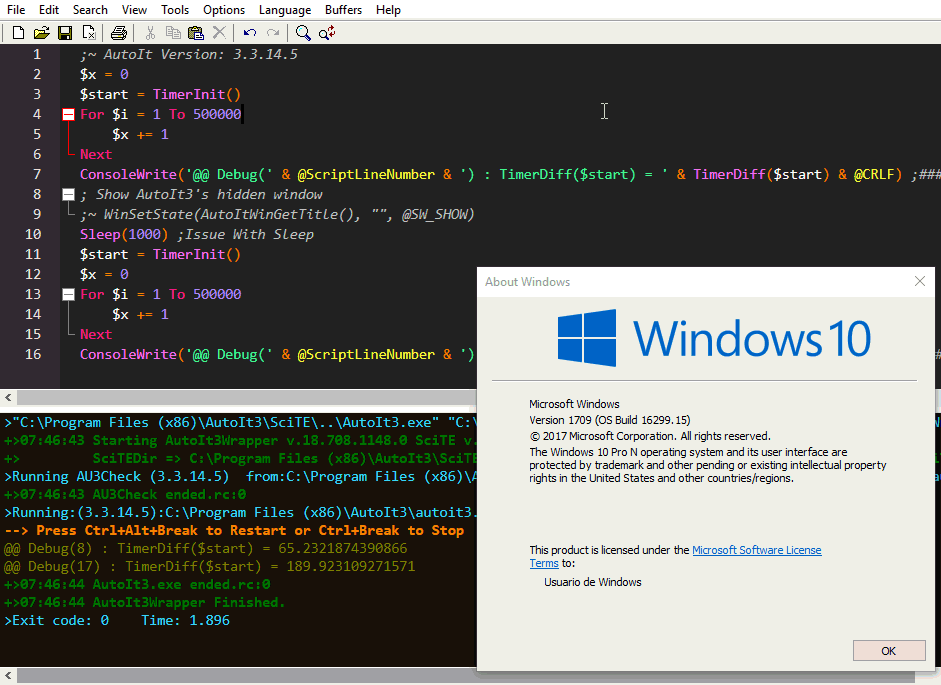
Task: Open Find with the magnifying glass icon
Action: click(303, 32)
